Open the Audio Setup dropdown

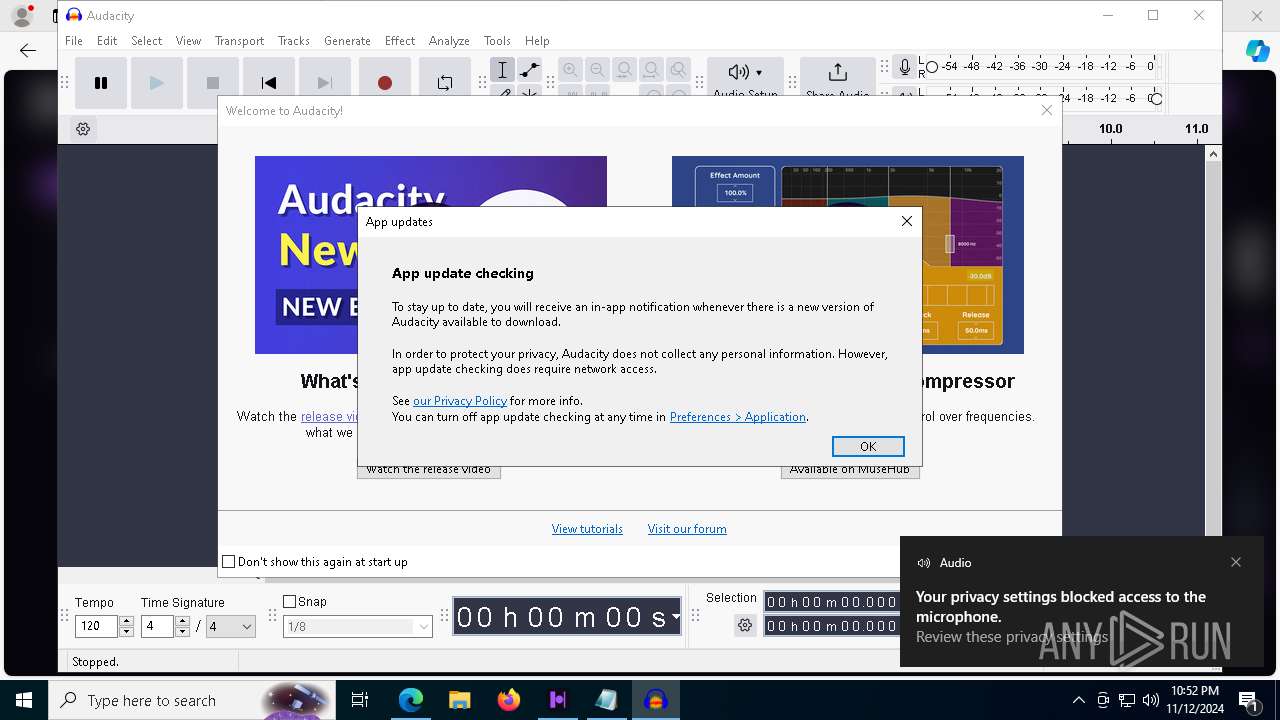746,78
